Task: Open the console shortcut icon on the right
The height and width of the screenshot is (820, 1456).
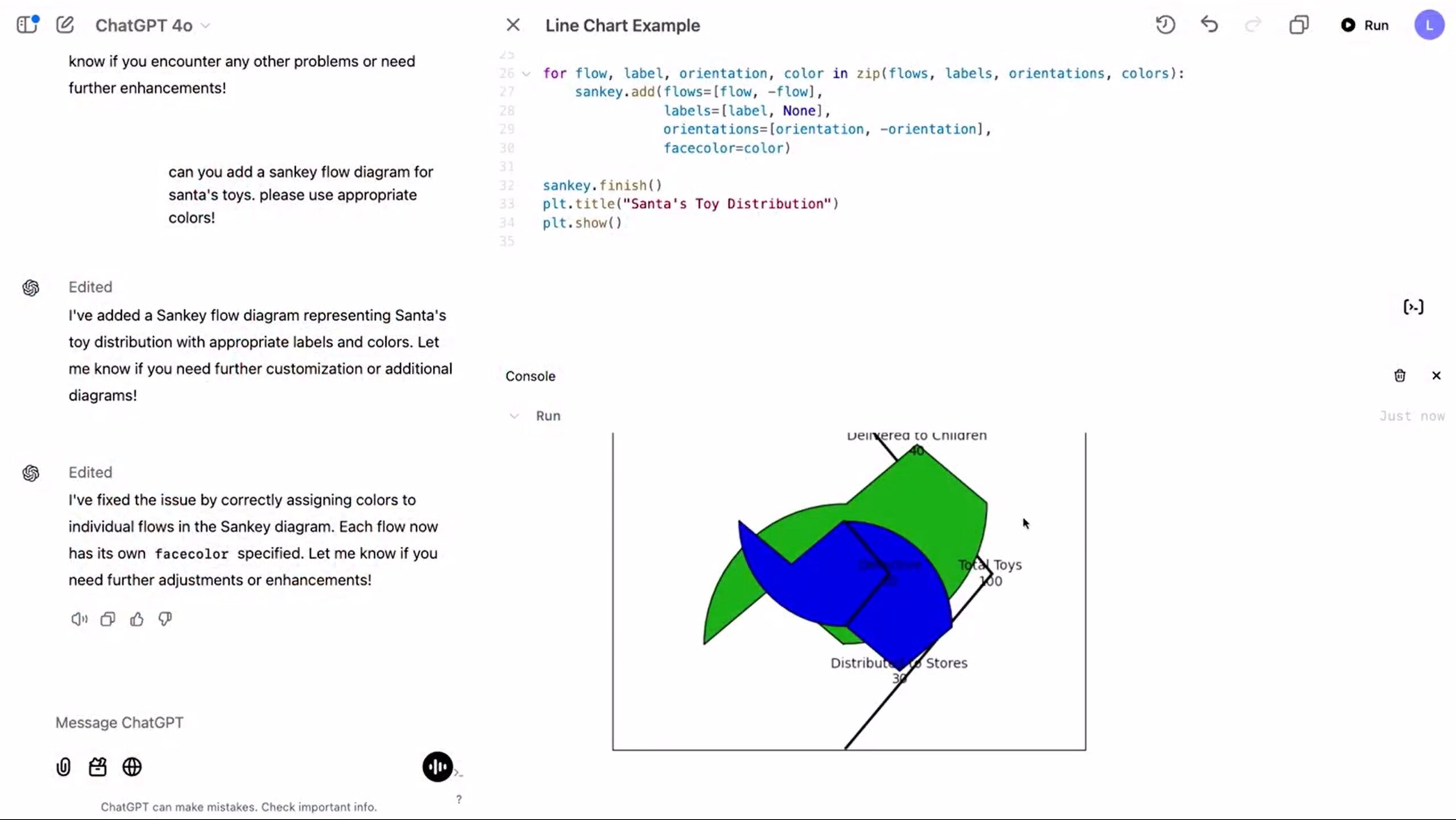Action: point(1413,307)
